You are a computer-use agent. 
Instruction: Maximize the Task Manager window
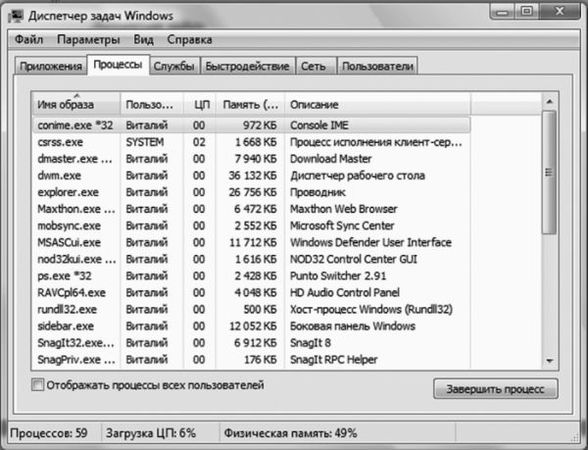pos(526,12)
